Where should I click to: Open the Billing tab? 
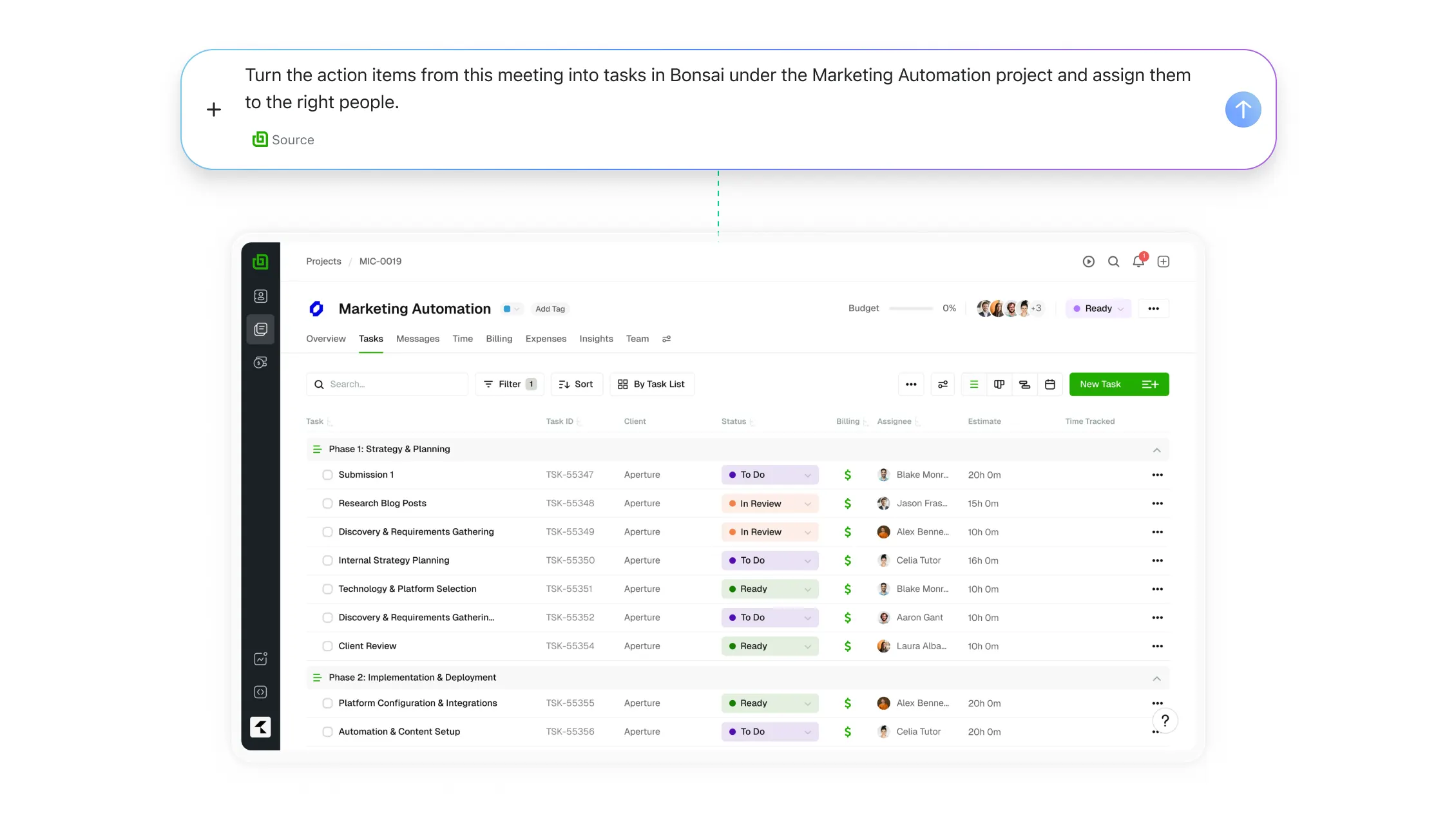click(x=499, y=339)
